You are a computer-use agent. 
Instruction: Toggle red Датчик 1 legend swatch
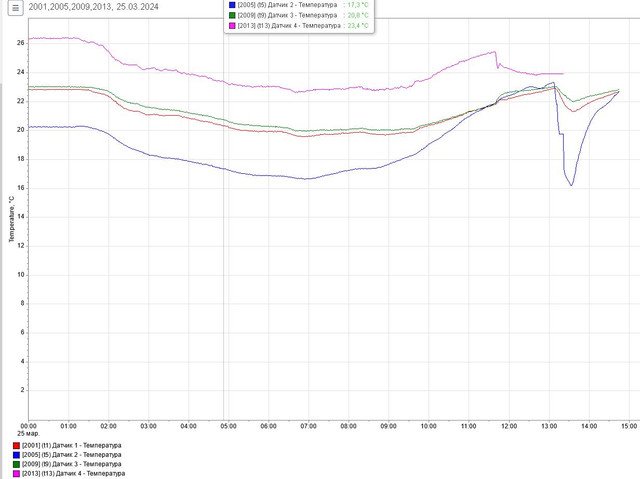pos(16,446)
